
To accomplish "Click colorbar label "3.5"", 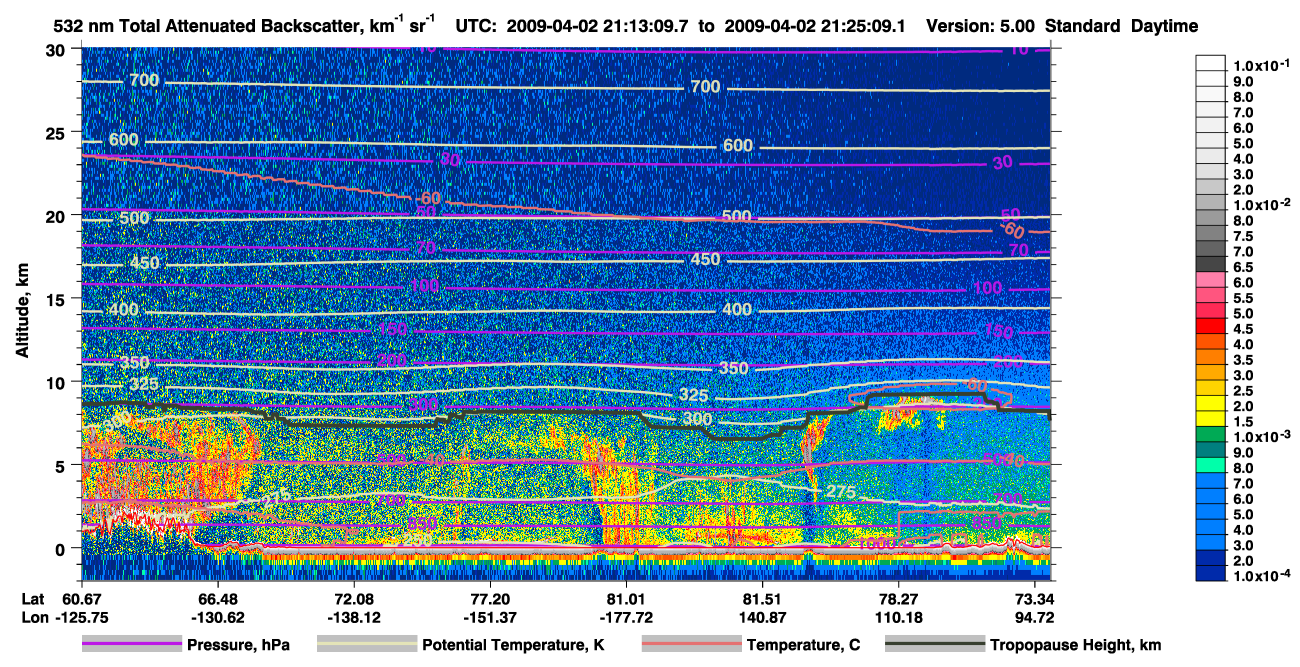I will pyautogui.click(x=1244, y=360).
